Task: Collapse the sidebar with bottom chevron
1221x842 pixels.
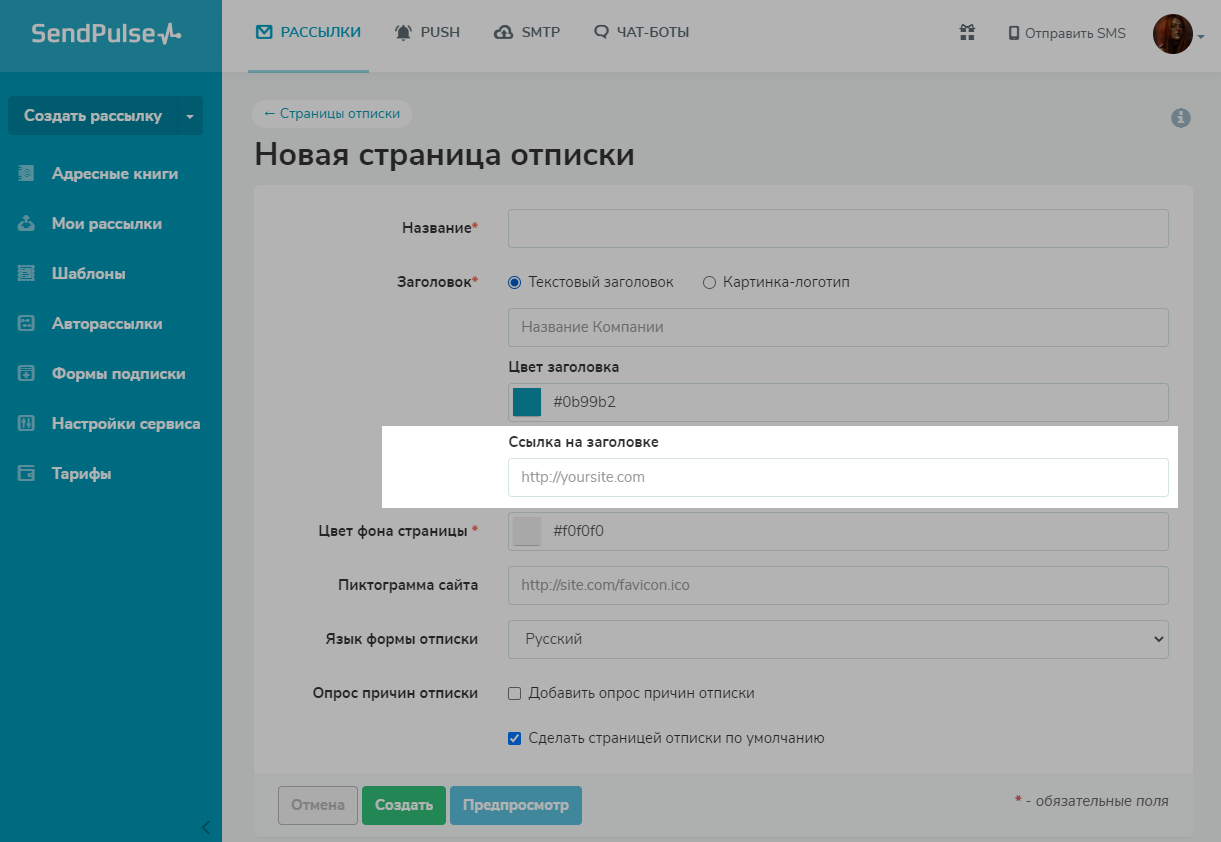Action: point(206,827)
